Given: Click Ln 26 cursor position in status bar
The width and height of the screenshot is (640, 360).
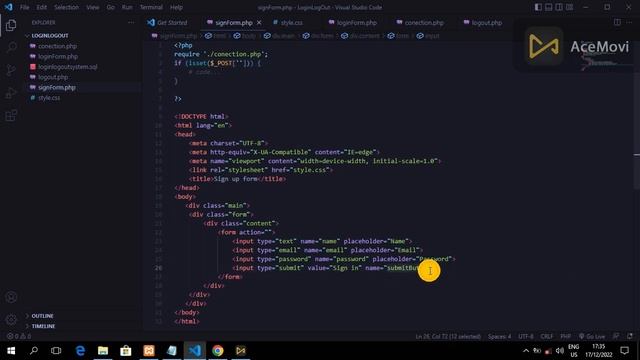Looking at the screenshot, I should 448,336.
